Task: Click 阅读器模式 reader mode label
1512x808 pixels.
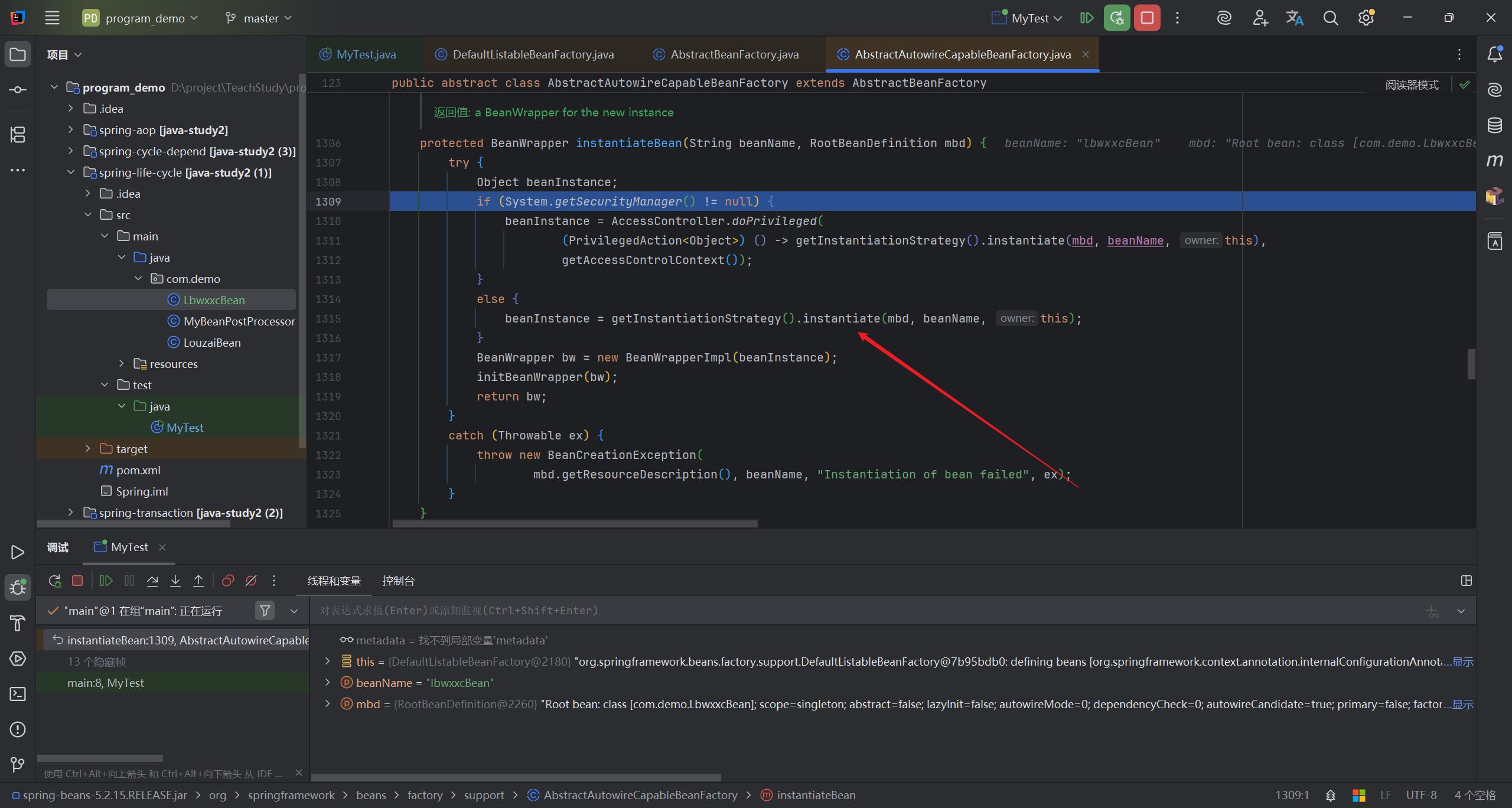Action: pos(1412,85)
